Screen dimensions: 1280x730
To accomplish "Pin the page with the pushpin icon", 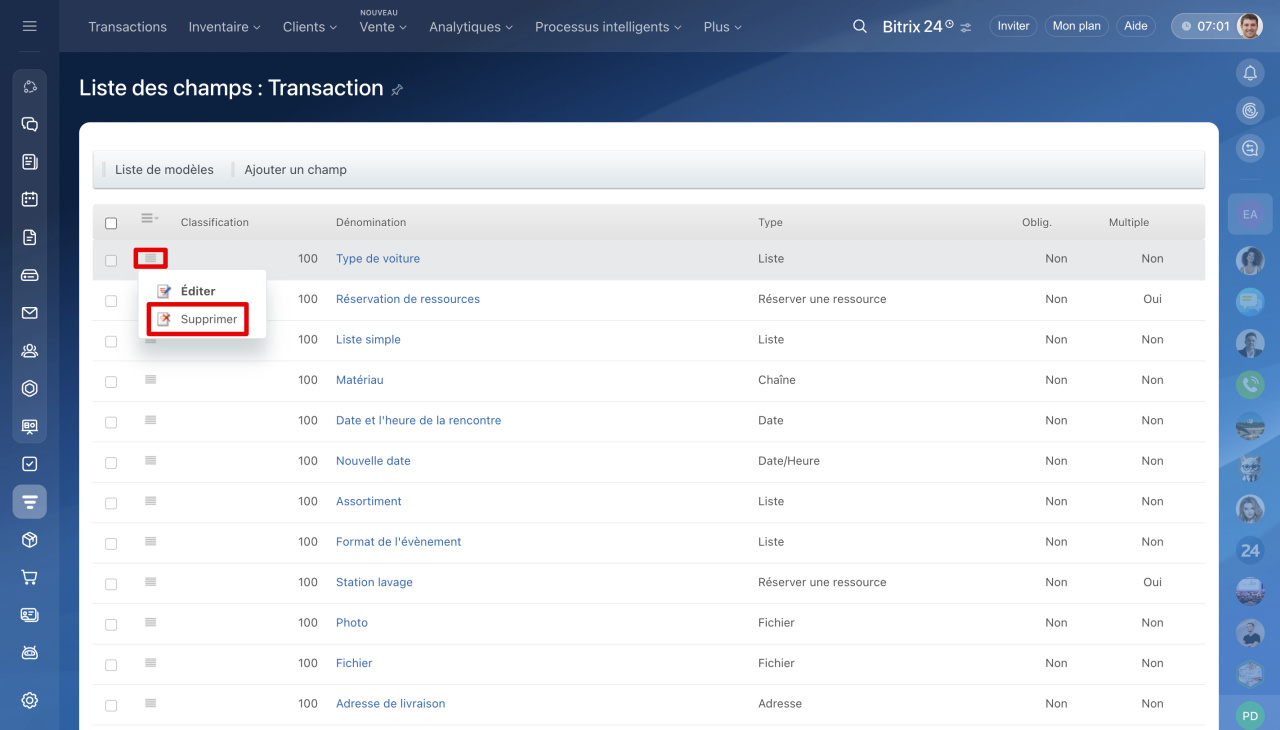I will point(397,90).
